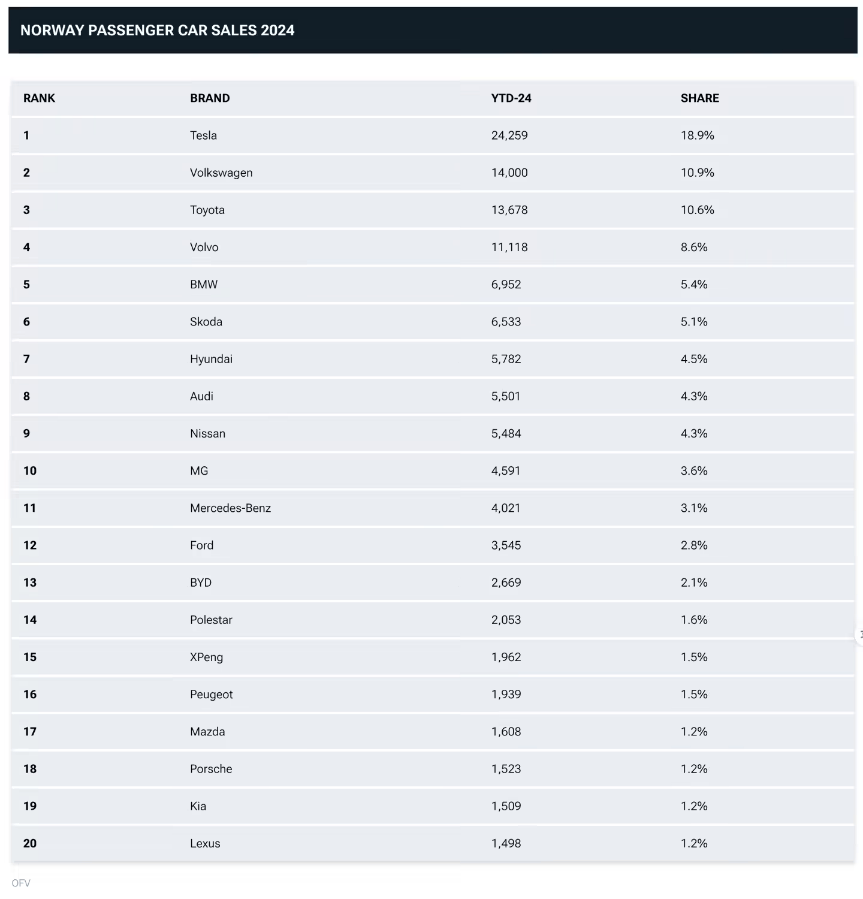The height and width of the screenshot is (899, 863).
Task: Click the YTD-24 column header
Action: coord(511,98)
